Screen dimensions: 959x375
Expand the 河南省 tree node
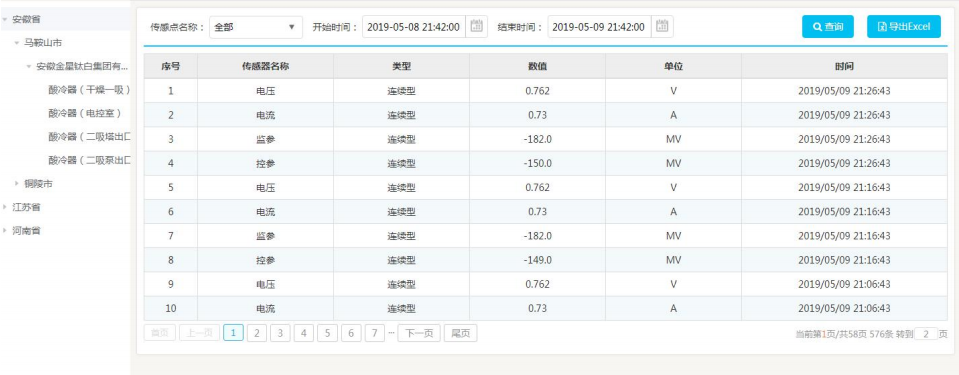pos(5,231)
